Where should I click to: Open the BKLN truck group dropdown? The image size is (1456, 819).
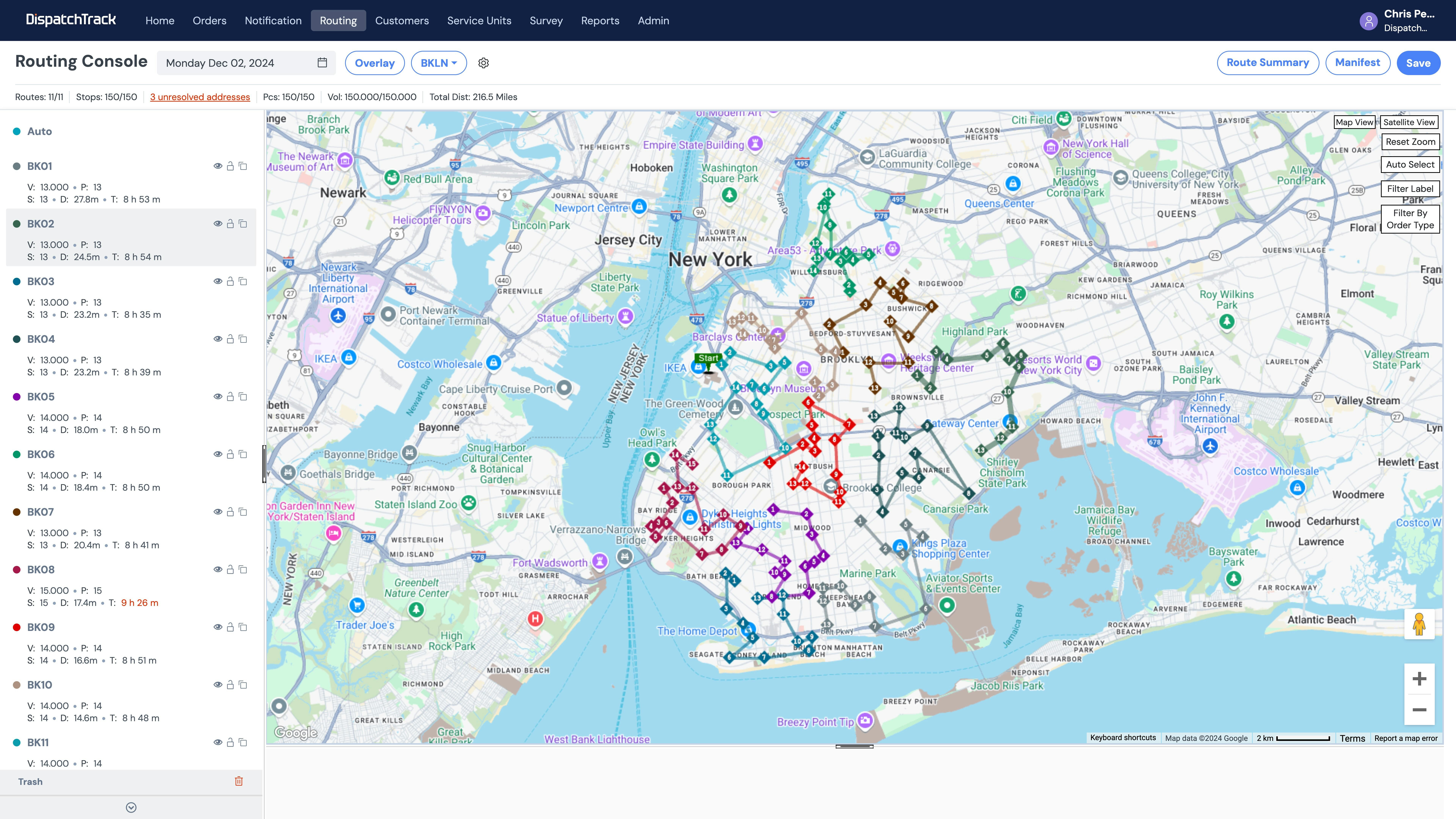click(439, 63)
